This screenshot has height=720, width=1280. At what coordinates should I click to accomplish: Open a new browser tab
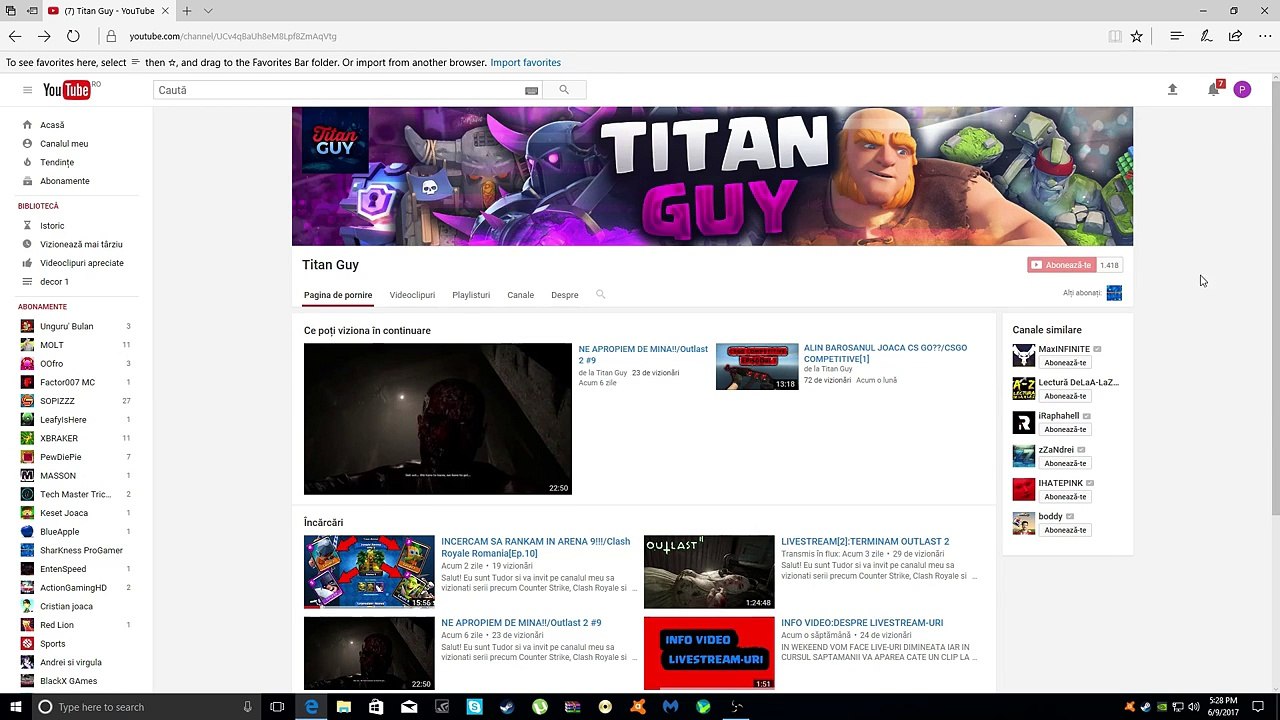186,11
